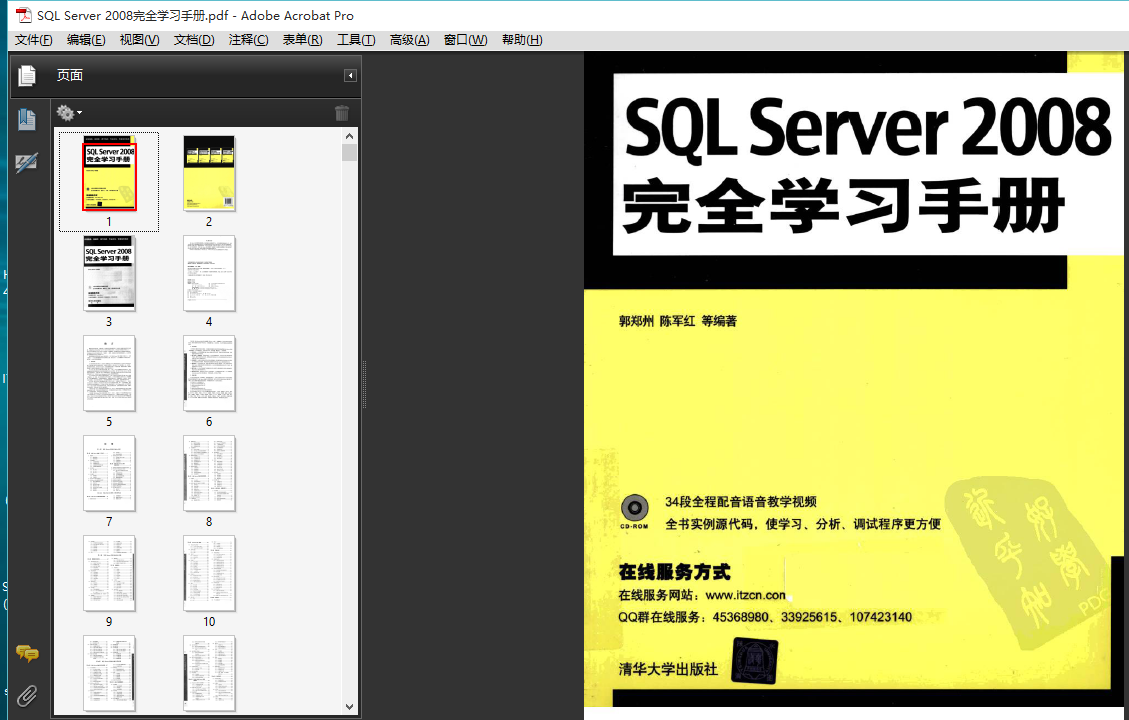This screenshot has height=720, width=1129.
Task: Open the Signatures panel icon
Action: (x=27, y=163)
